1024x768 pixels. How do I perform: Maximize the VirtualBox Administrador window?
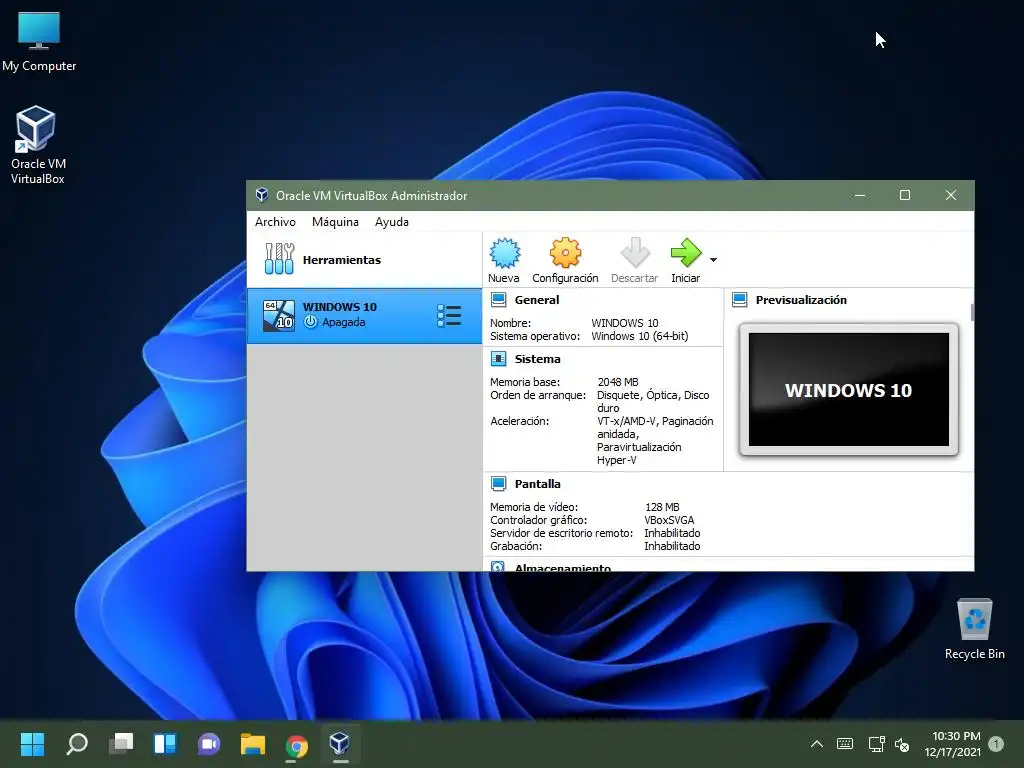[904, 195]
